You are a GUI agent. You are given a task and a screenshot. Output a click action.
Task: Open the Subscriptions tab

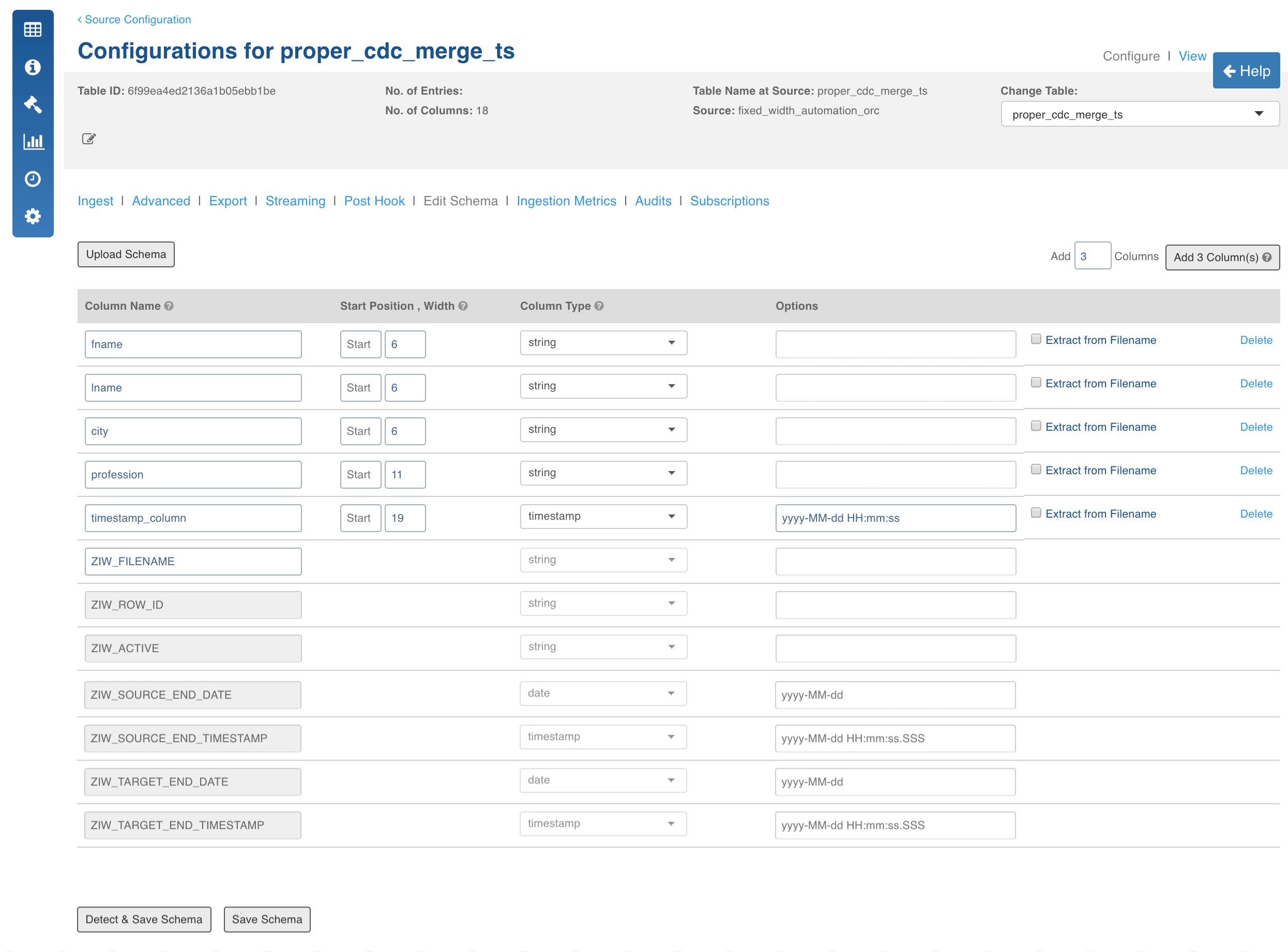729,201
